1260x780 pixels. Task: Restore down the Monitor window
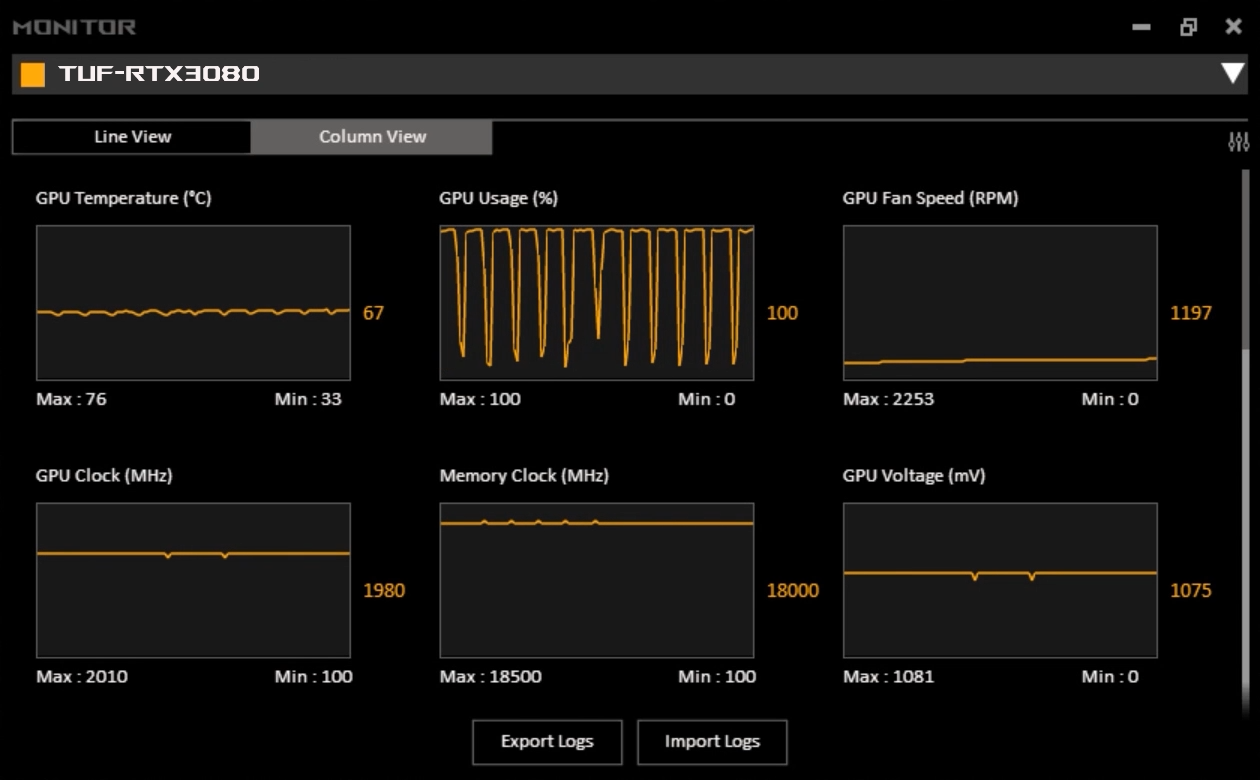tap(1188, 27)
